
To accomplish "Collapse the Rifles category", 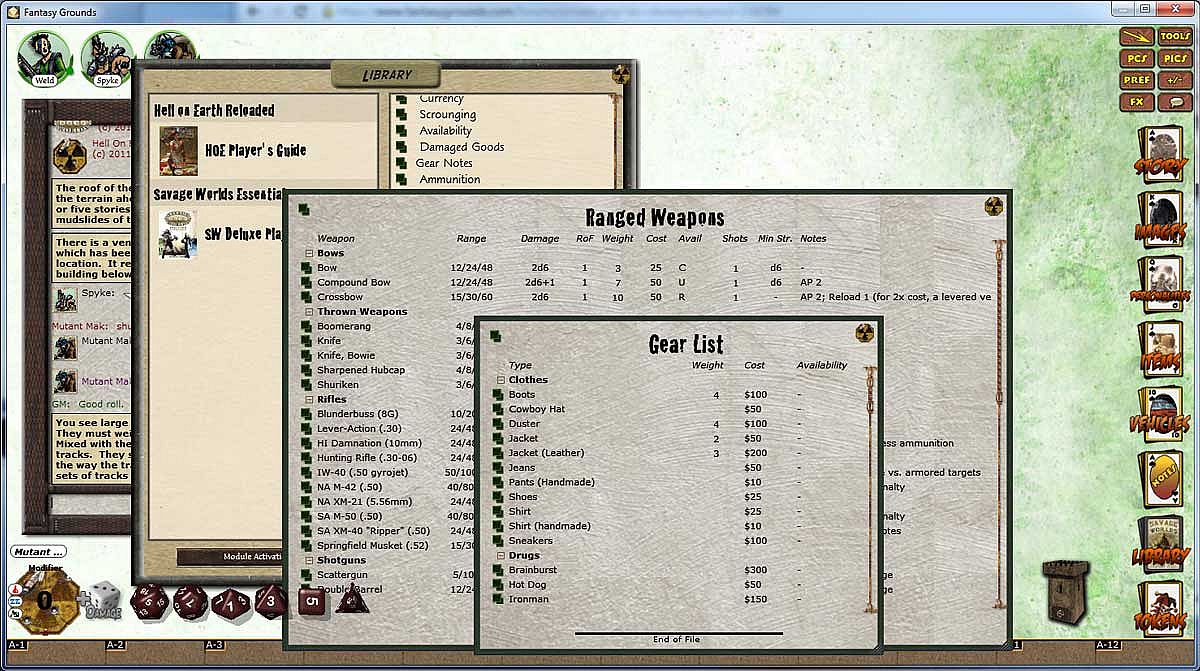I will click(x=309, y=400).
